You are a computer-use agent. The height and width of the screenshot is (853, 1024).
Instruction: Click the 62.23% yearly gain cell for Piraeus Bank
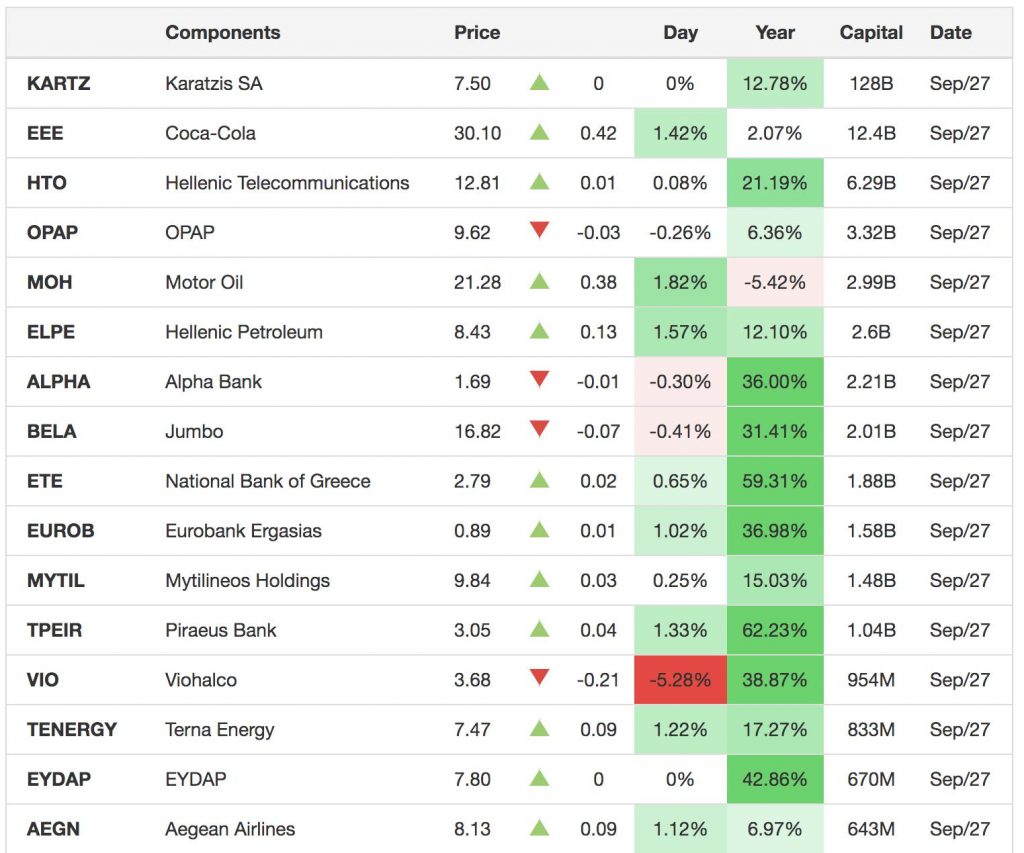coord(774,630)
